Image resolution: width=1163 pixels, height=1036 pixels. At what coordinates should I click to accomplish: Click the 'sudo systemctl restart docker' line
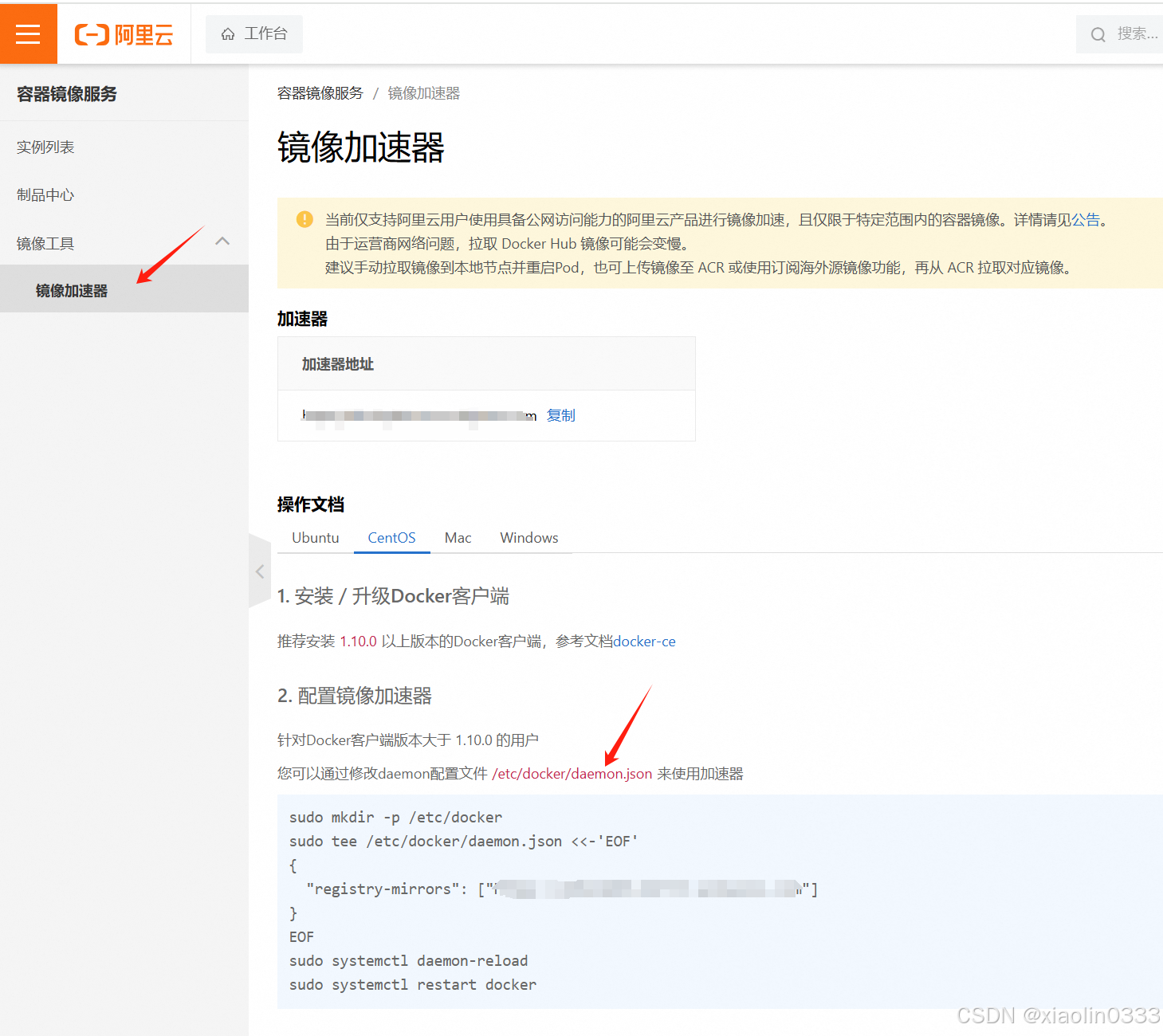(413, 984)
